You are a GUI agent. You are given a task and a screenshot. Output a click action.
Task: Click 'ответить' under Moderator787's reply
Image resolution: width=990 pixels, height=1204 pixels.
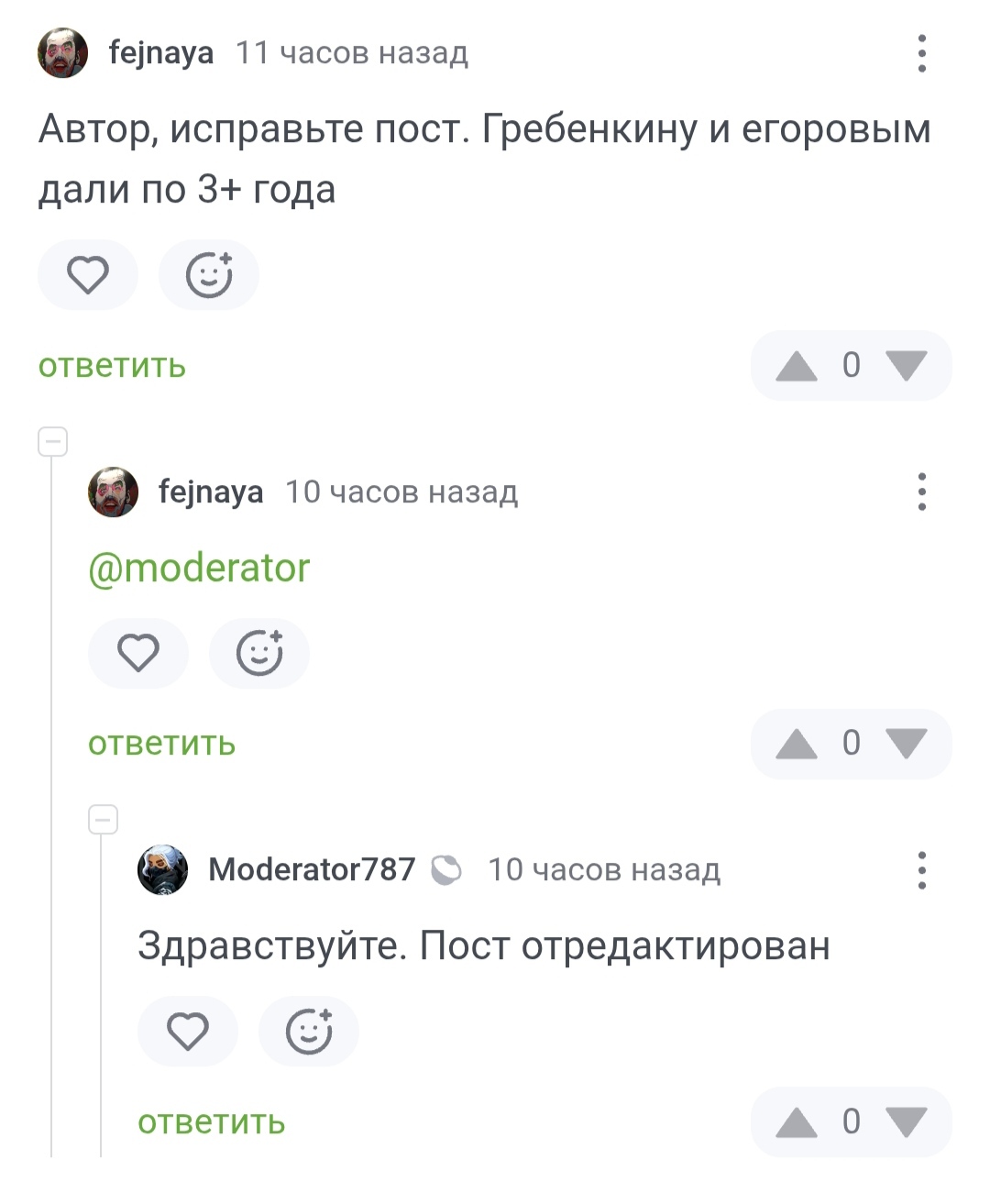coord(211,1122)
